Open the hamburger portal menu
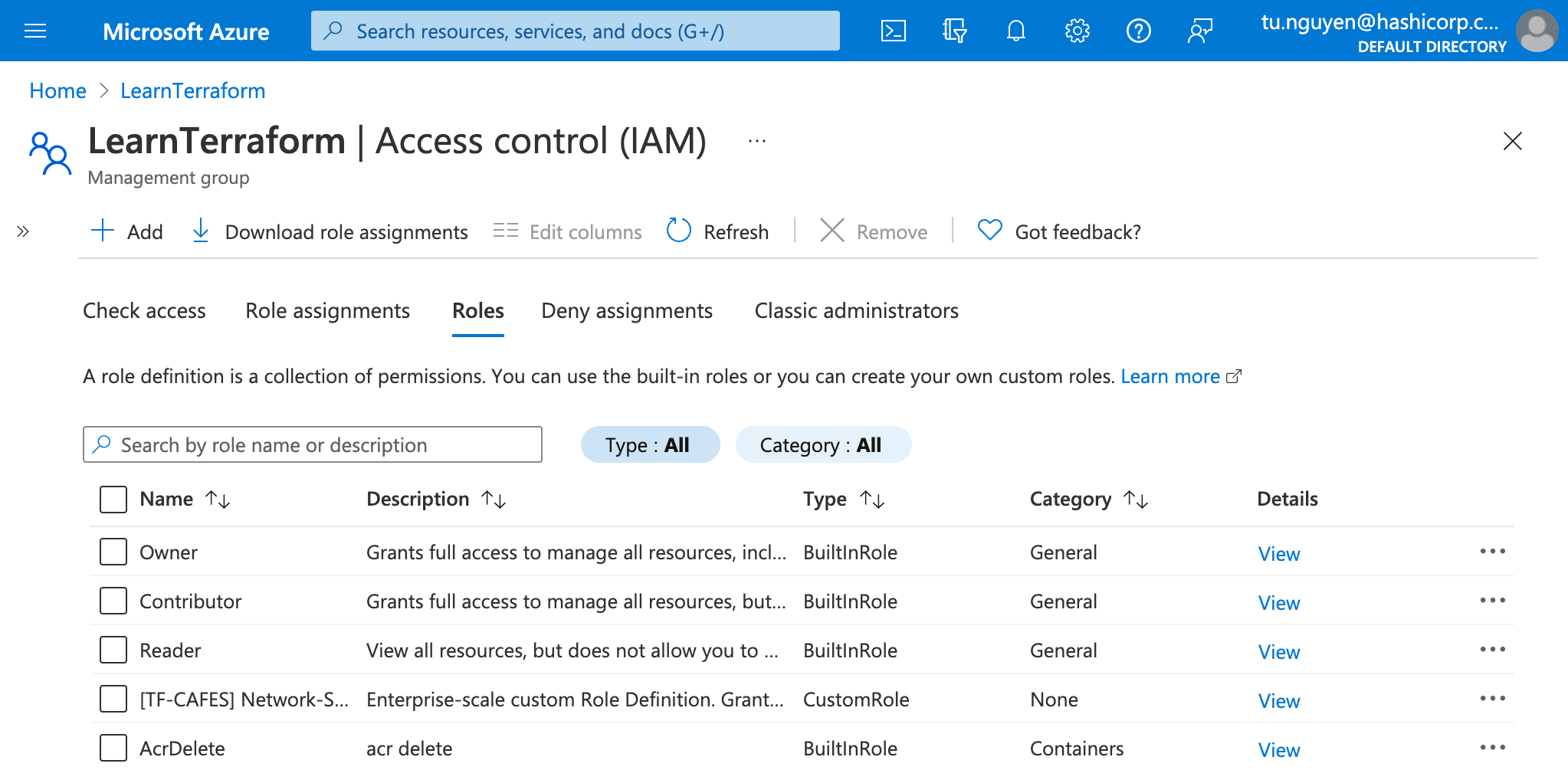This screenshot has height=770, width=1568. (x=35, y=31)
